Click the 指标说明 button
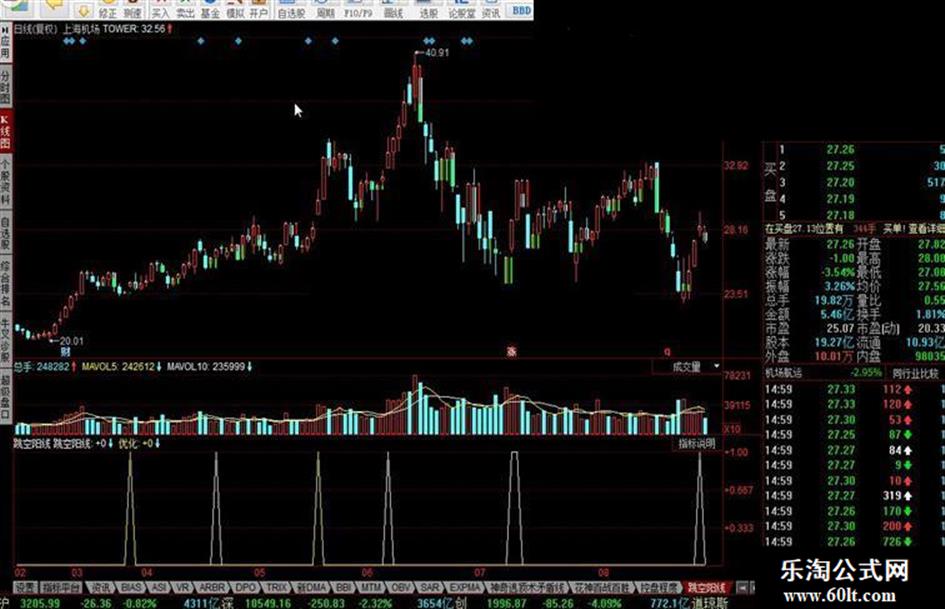 coord(696,444)
